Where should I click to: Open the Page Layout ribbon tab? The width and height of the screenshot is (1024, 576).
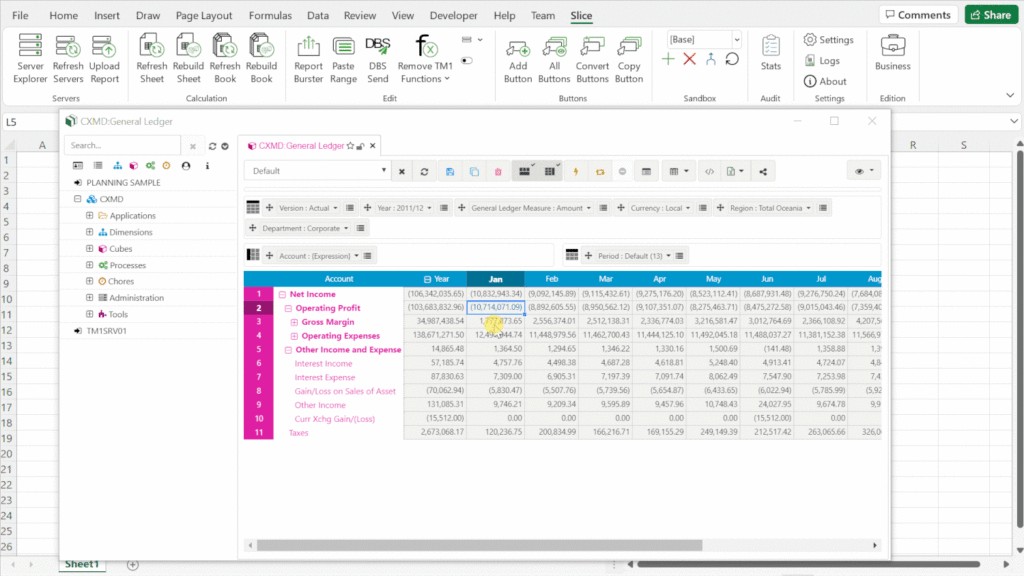coord(204,16)
